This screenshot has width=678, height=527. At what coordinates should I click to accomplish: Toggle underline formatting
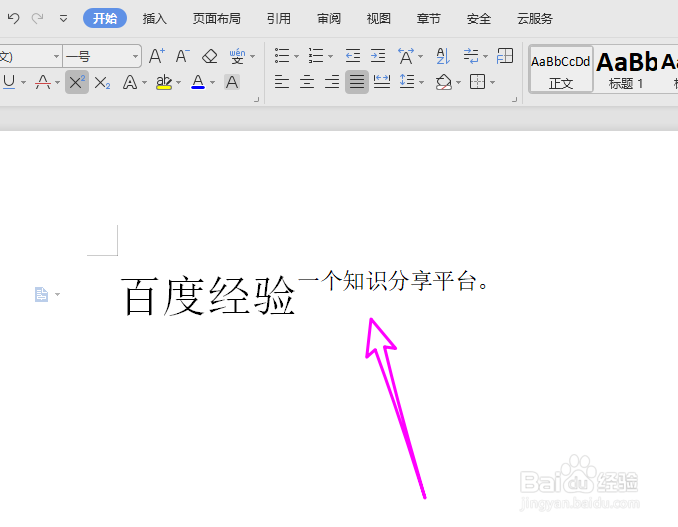tap(9, 82)
